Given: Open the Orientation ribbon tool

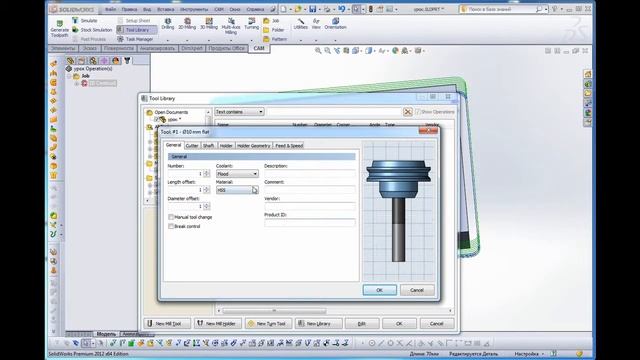Looking at the screenshot, I should pyautogui.click(x=336, y=24).
